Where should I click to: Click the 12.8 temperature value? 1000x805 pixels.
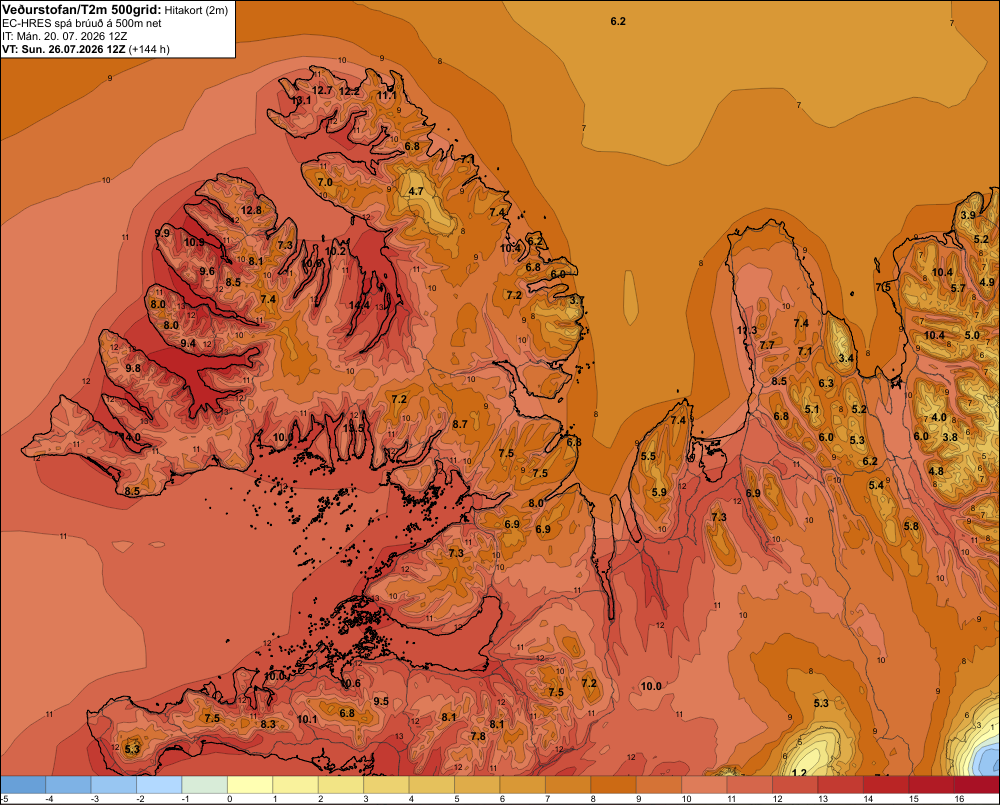click(x=251, y=210)
